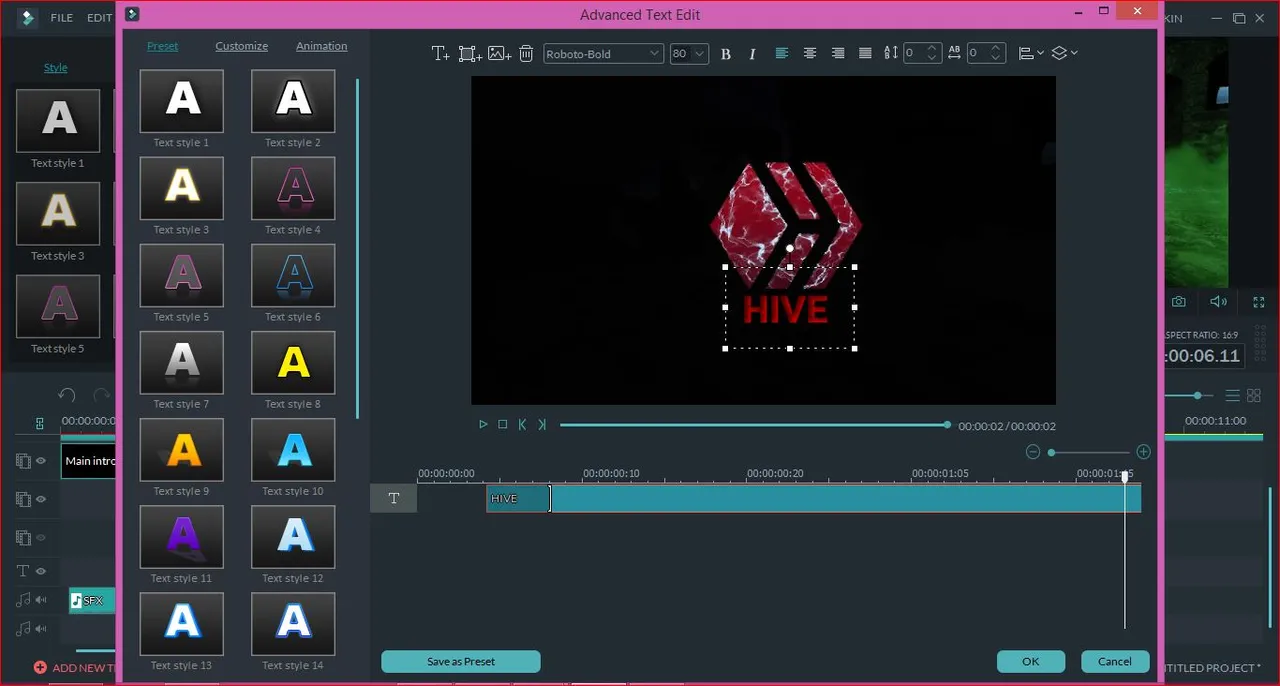
Task: Click the T track icon in dialog timeline
Action: pos(394,498)
